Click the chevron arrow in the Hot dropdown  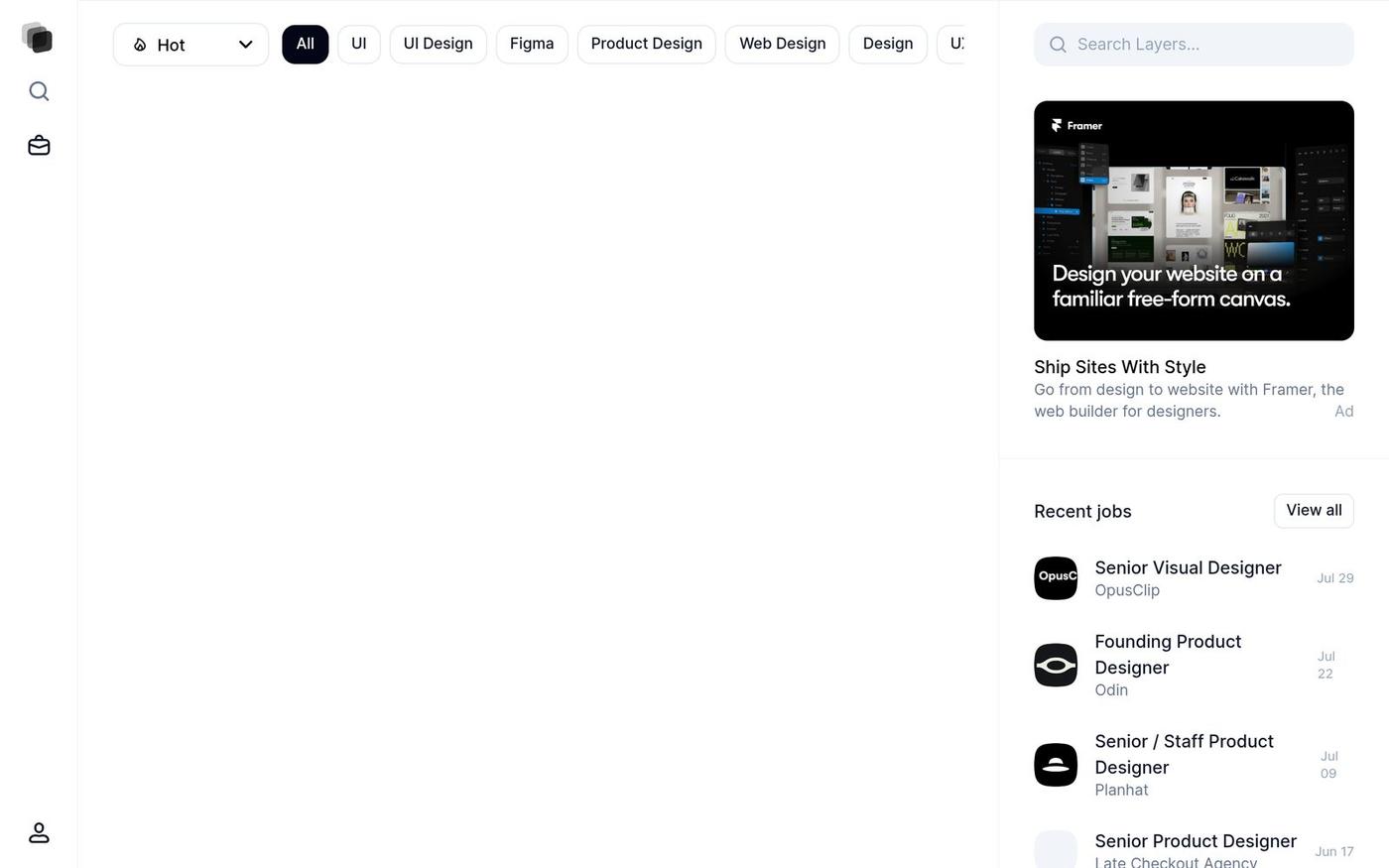click(245, 45)
